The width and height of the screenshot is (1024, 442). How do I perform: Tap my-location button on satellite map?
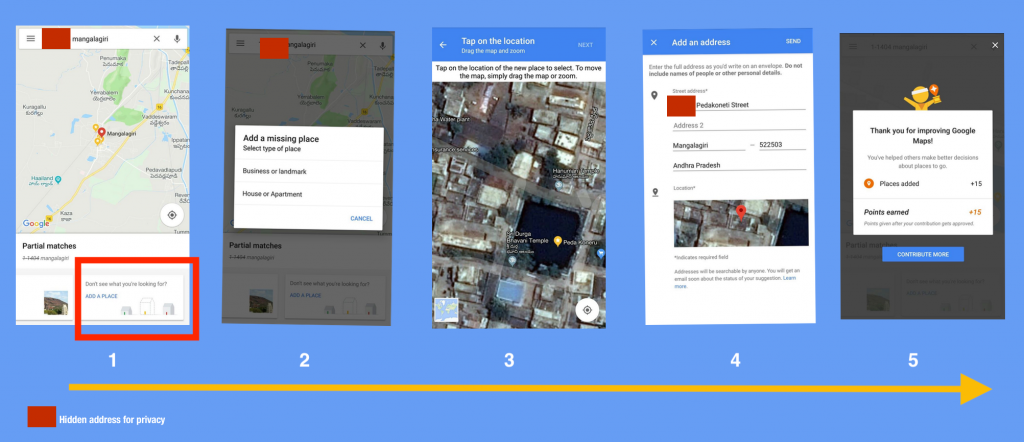587,309
